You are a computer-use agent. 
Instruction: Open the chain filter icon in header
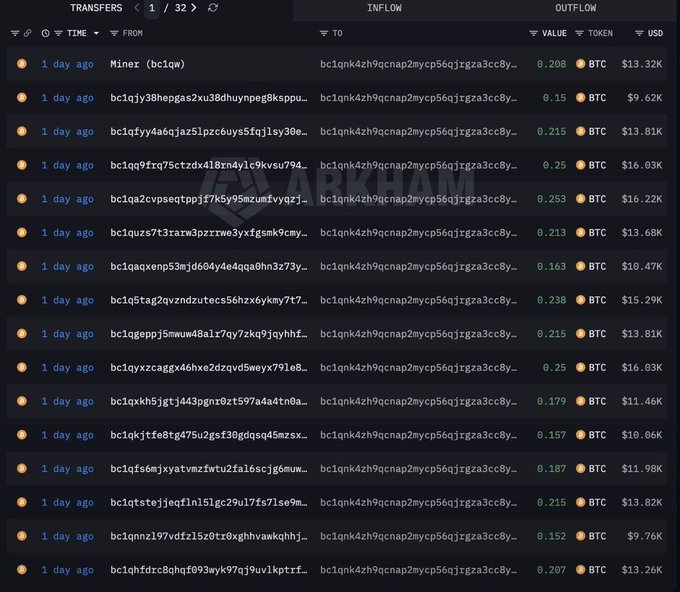tap(15, 33)
